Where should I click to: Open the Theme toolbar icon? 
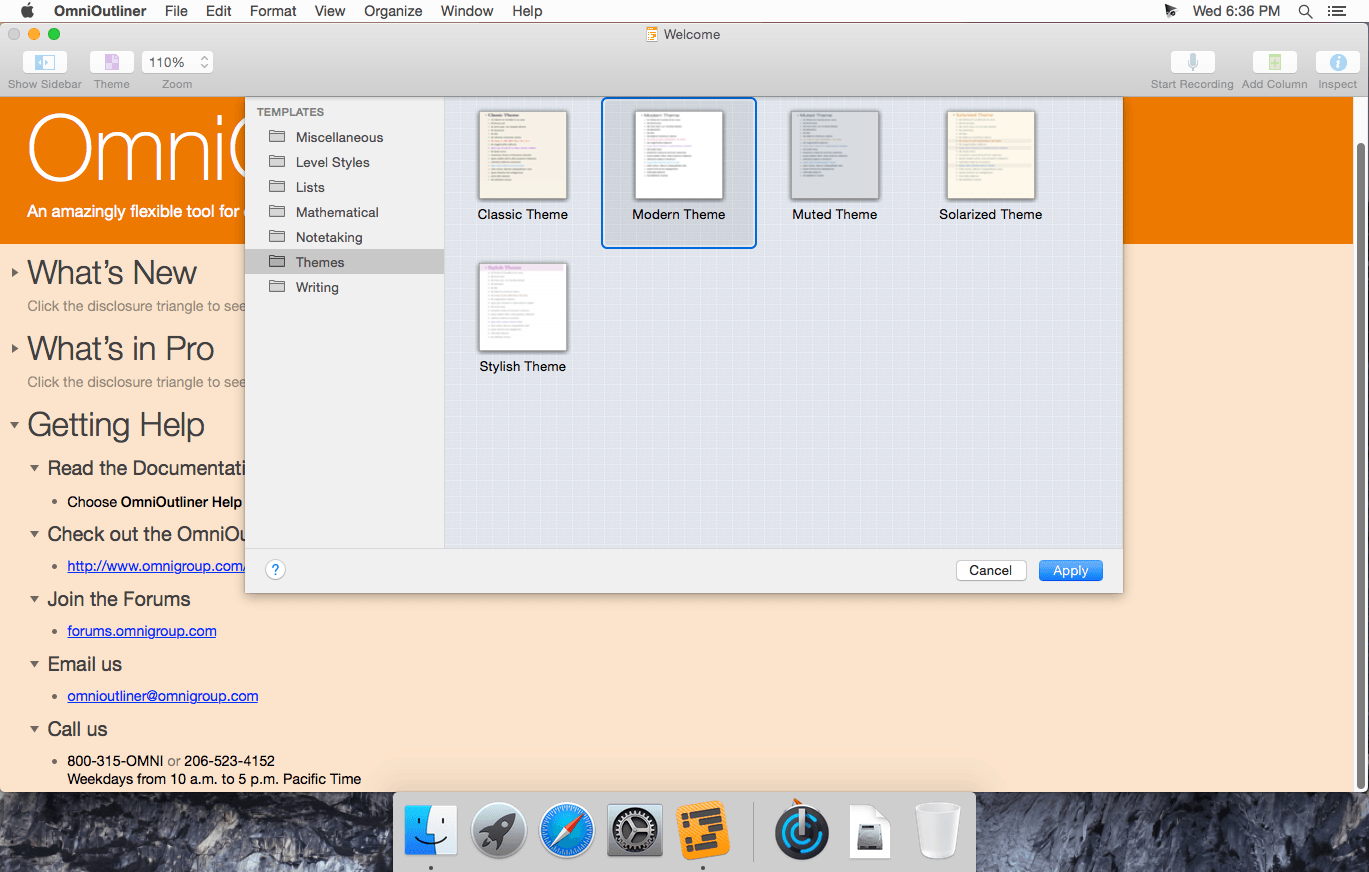click(112, 62)
